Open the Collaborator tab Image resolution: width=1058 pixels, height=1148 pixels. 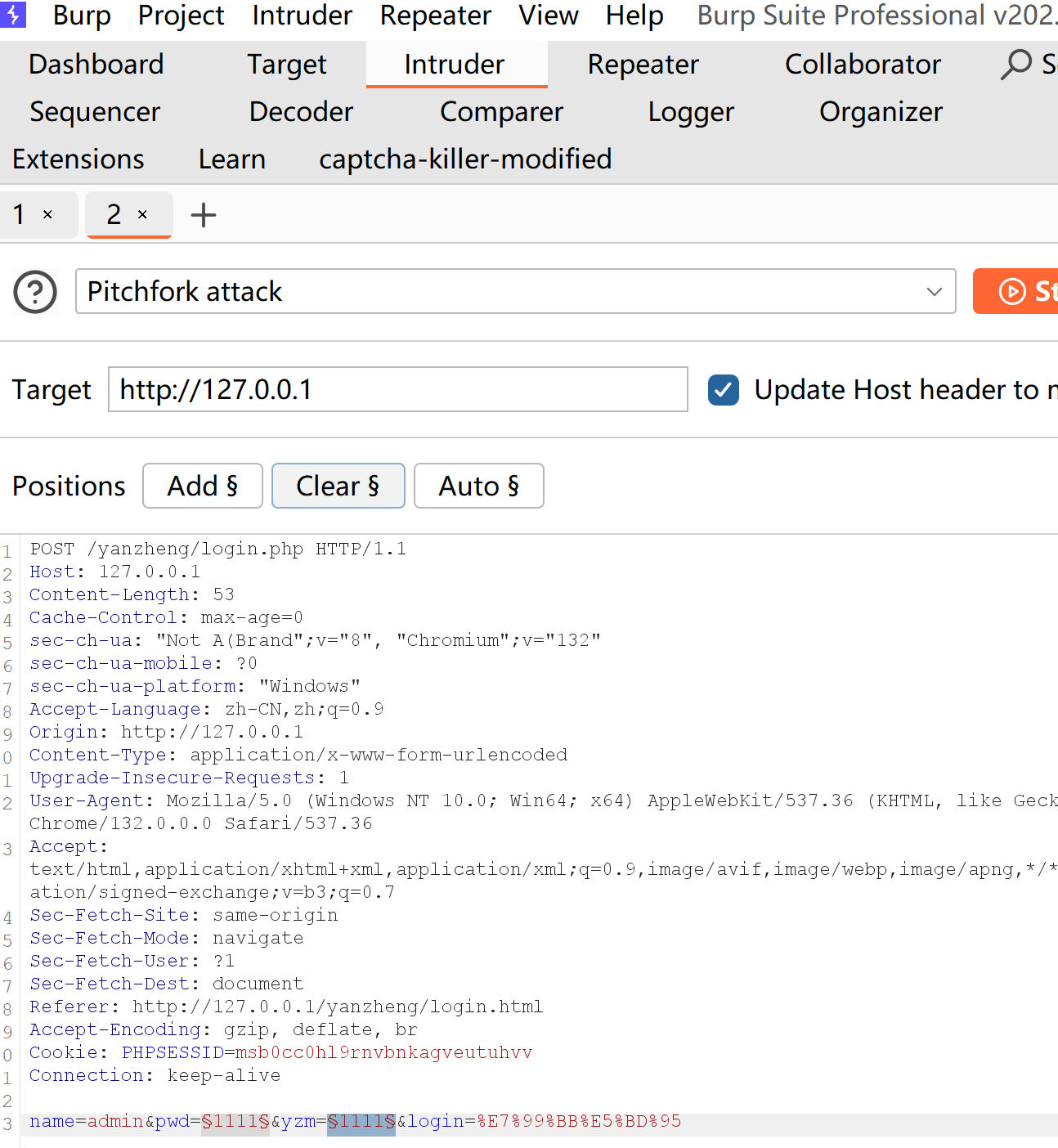(x=863, y=65)
